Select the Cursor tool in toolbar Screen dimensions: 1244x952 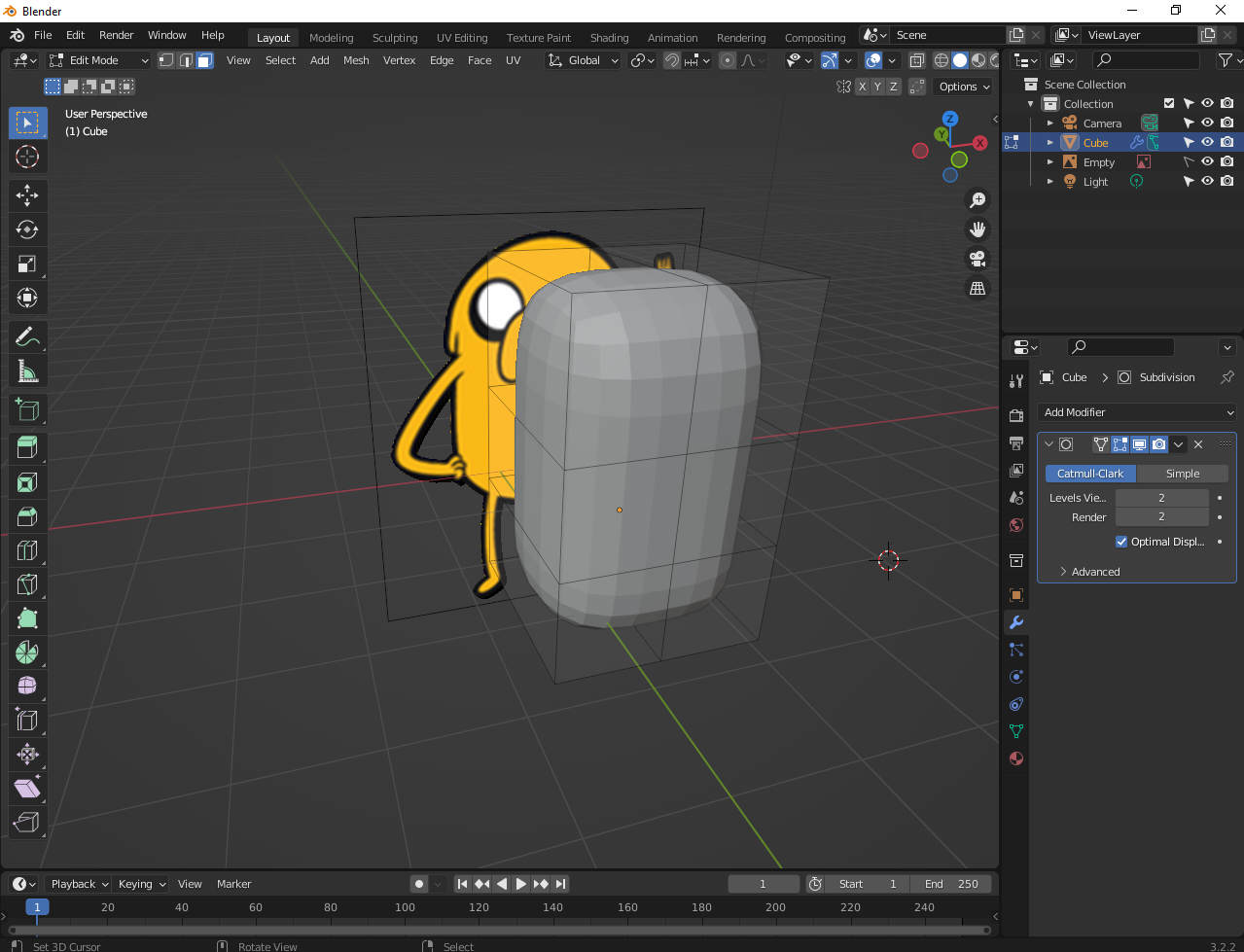click(x=27, y=157)
